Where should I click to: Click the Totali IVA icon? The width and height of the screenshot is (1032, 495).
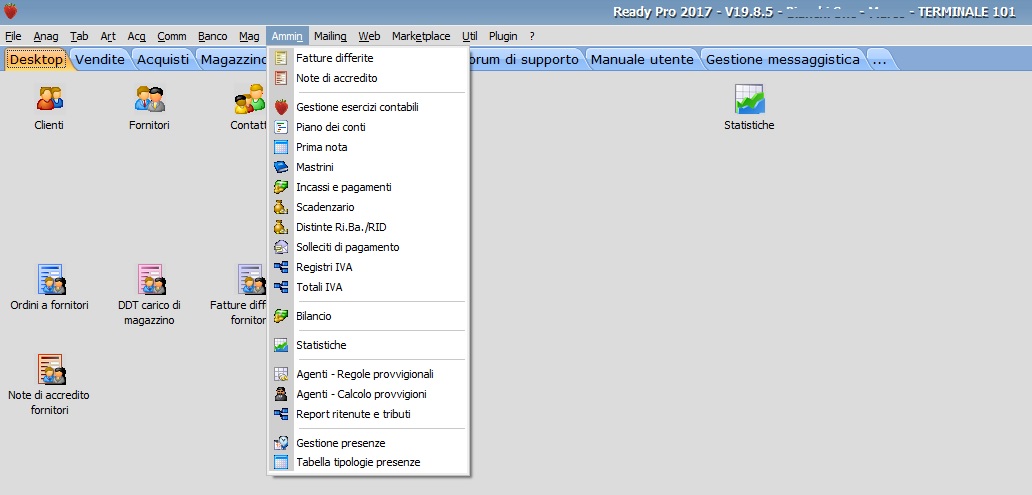tap(281, 287)
